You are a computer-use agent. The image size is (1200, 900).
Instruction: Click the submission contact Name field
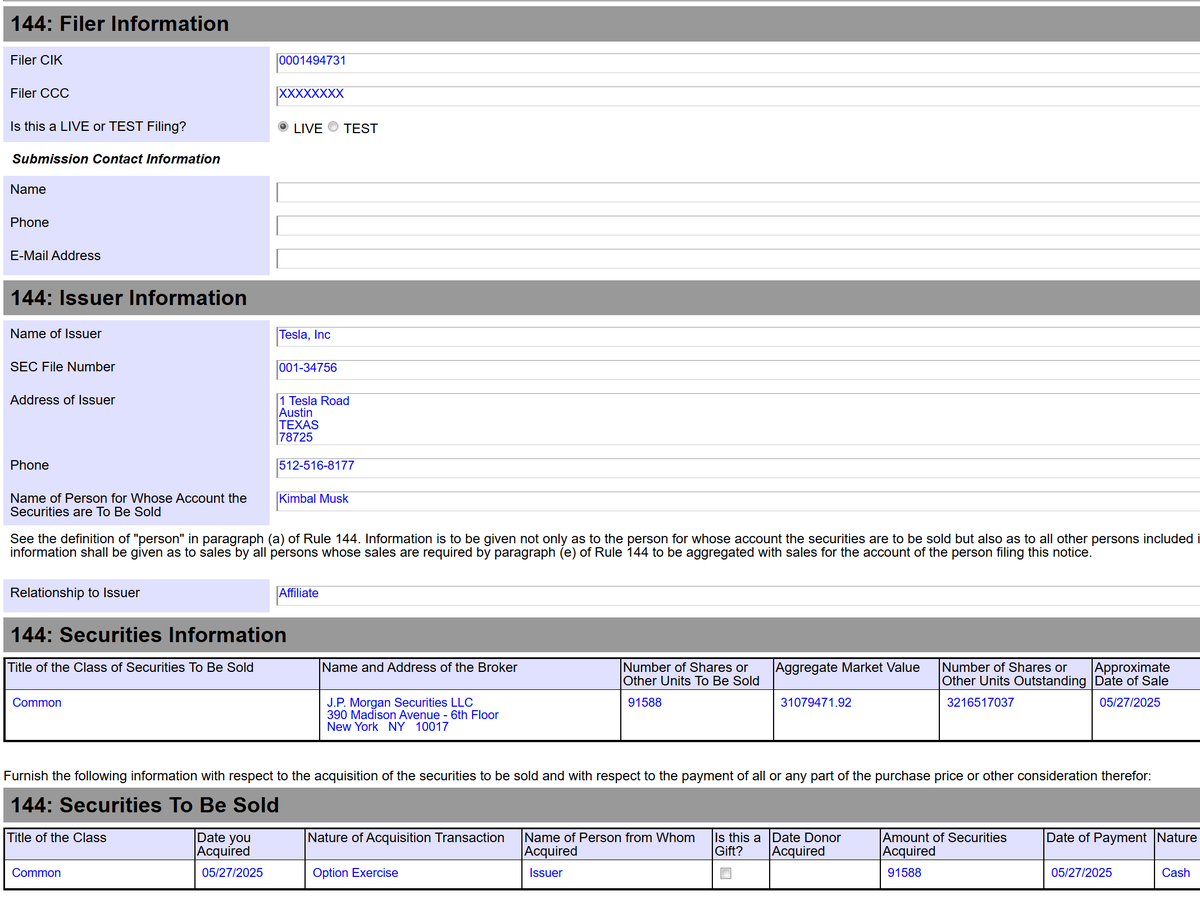(x=738, y=192)
